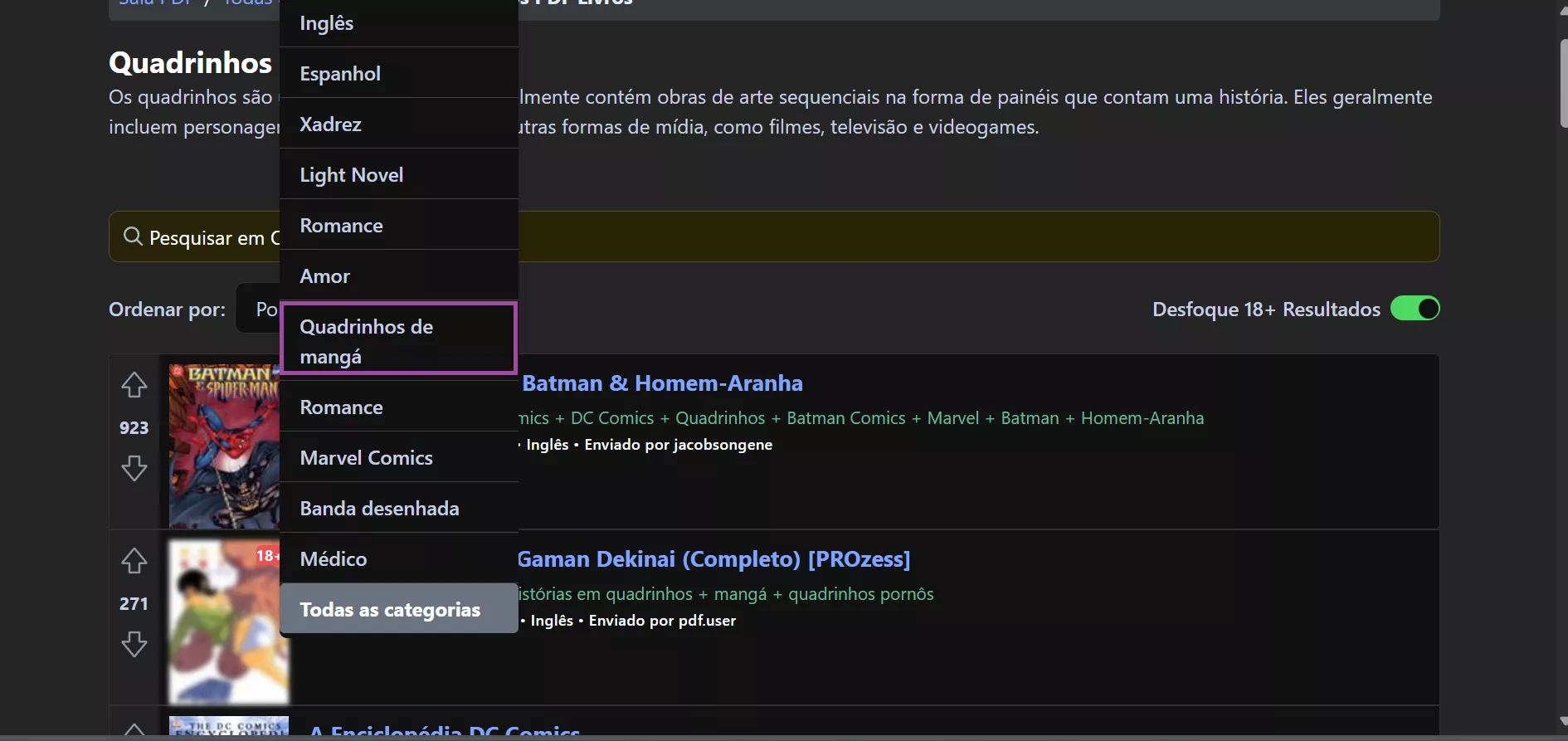Open uploader jacobsongene profile

point(723,445)
